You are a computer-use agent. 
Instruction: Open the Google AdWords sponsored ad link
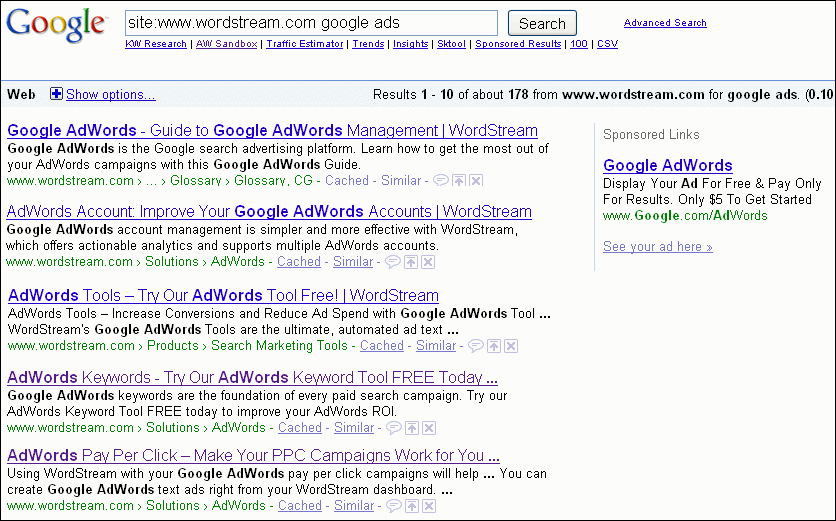click(667, 165)
